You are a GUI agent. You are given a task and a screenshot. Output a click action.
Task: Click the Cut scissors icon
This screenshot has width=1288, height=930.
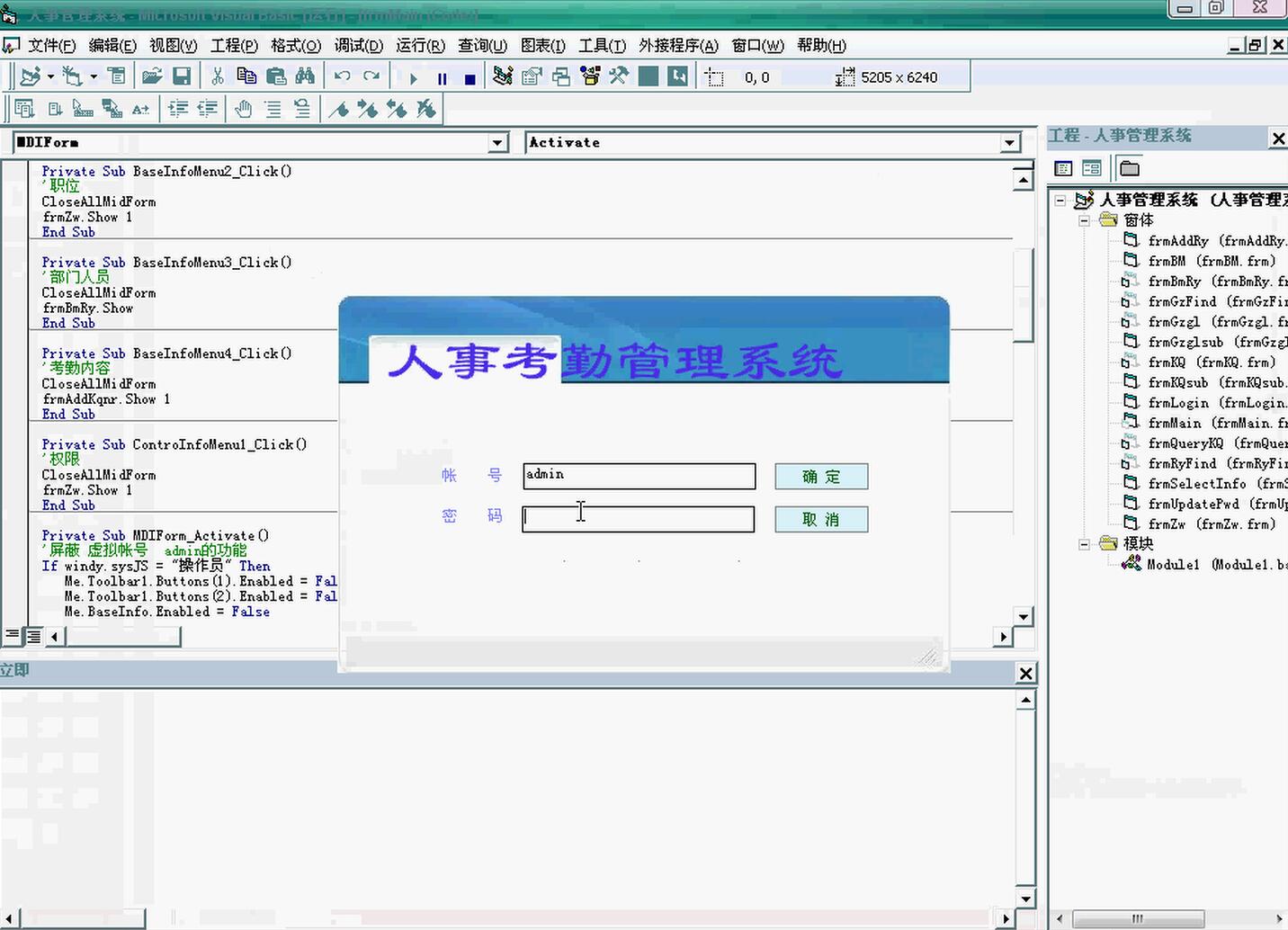(x=217, y=76)
